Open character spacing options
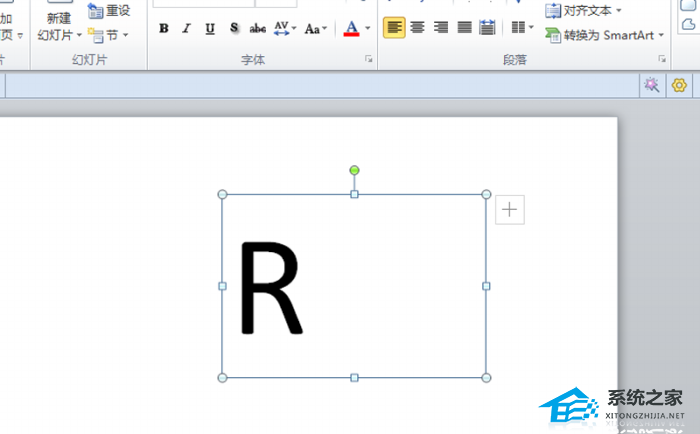The width and height of the screenshot is (700, 434). (x=284, y=28)
